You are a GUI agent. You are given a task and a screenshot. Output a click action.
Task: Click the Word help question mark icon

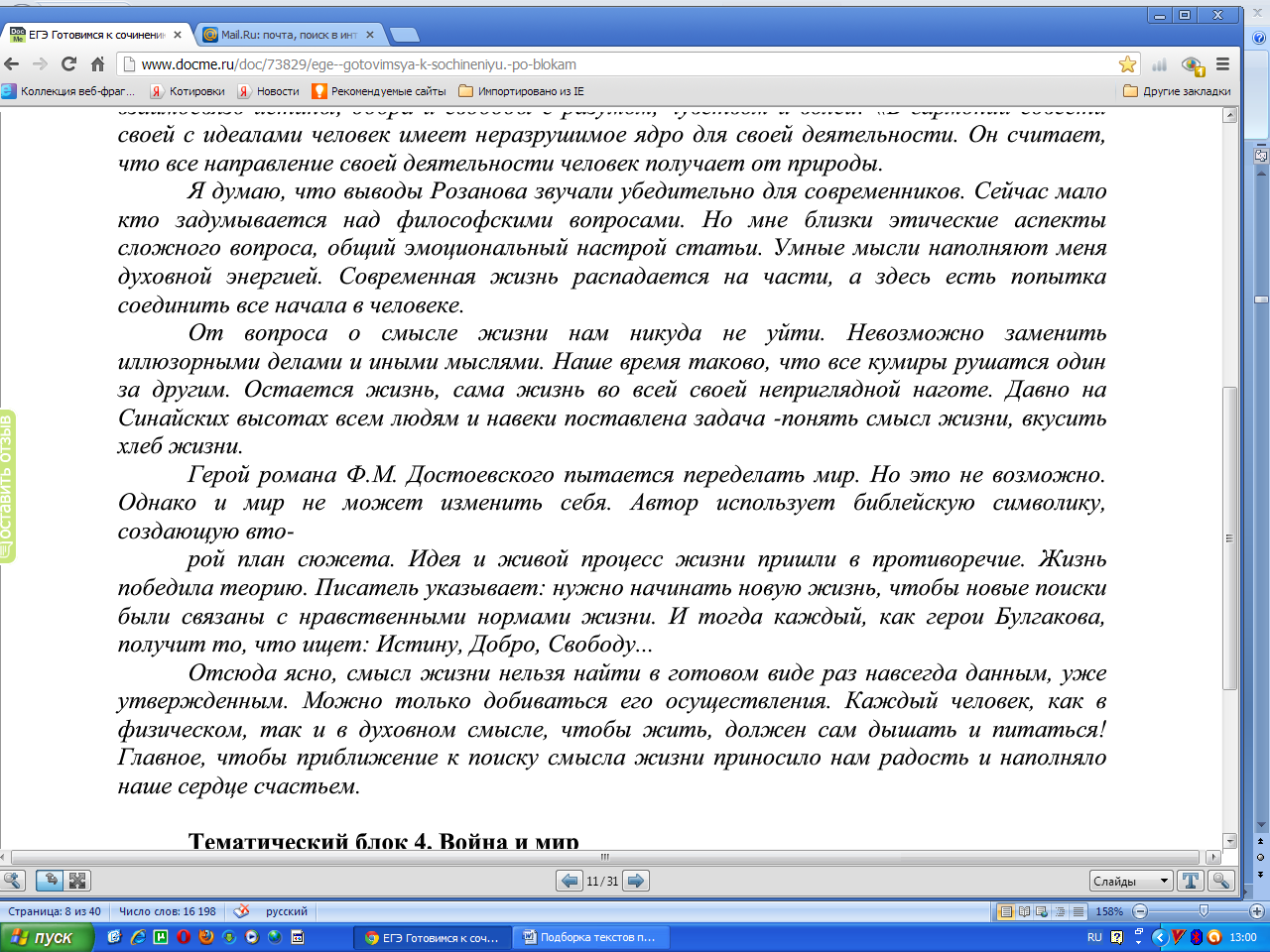pos(1259,39)
